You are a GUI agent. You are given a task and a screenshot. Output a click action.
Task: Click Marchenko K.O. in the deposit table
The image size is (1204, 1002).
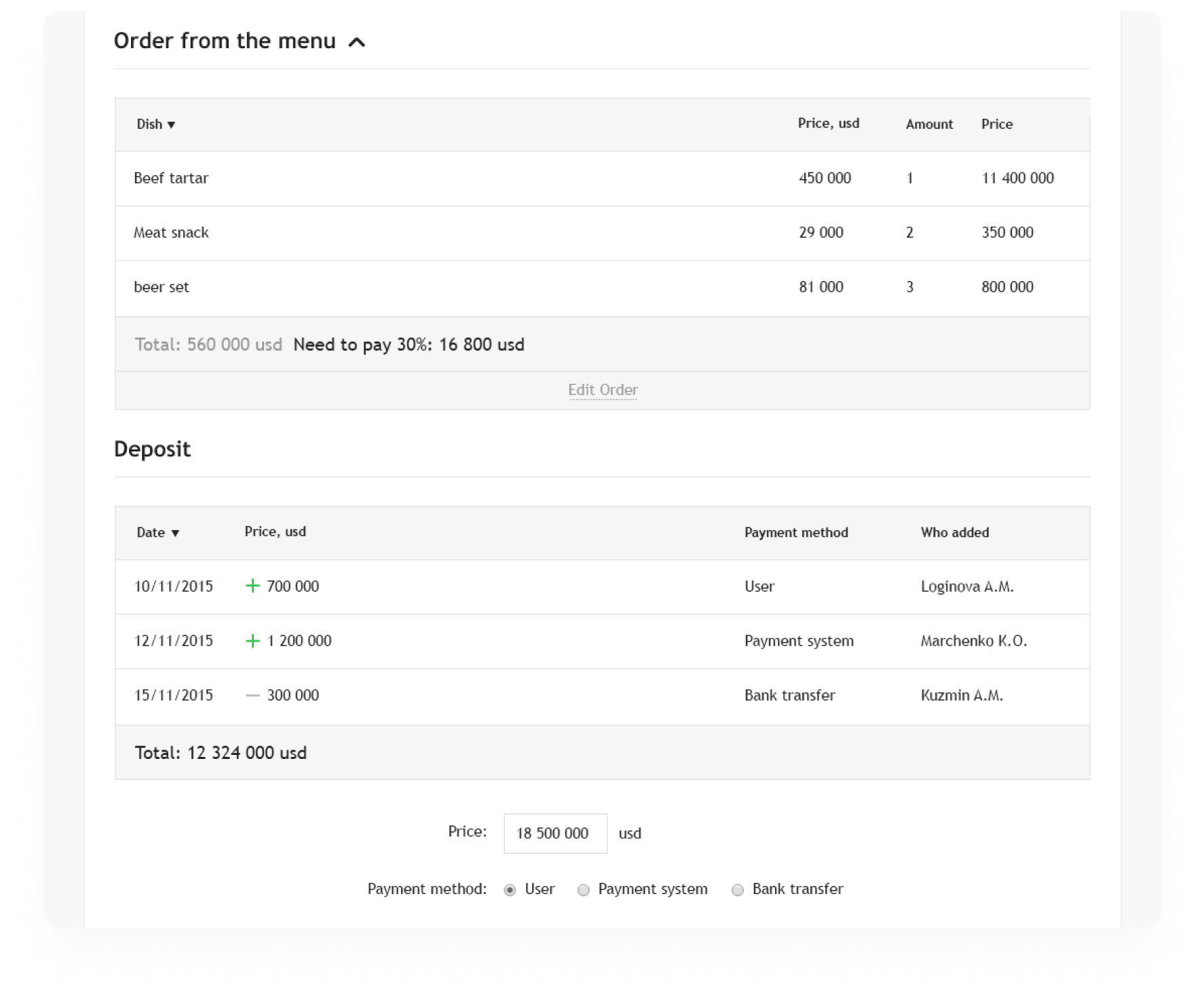coord(973,641)
